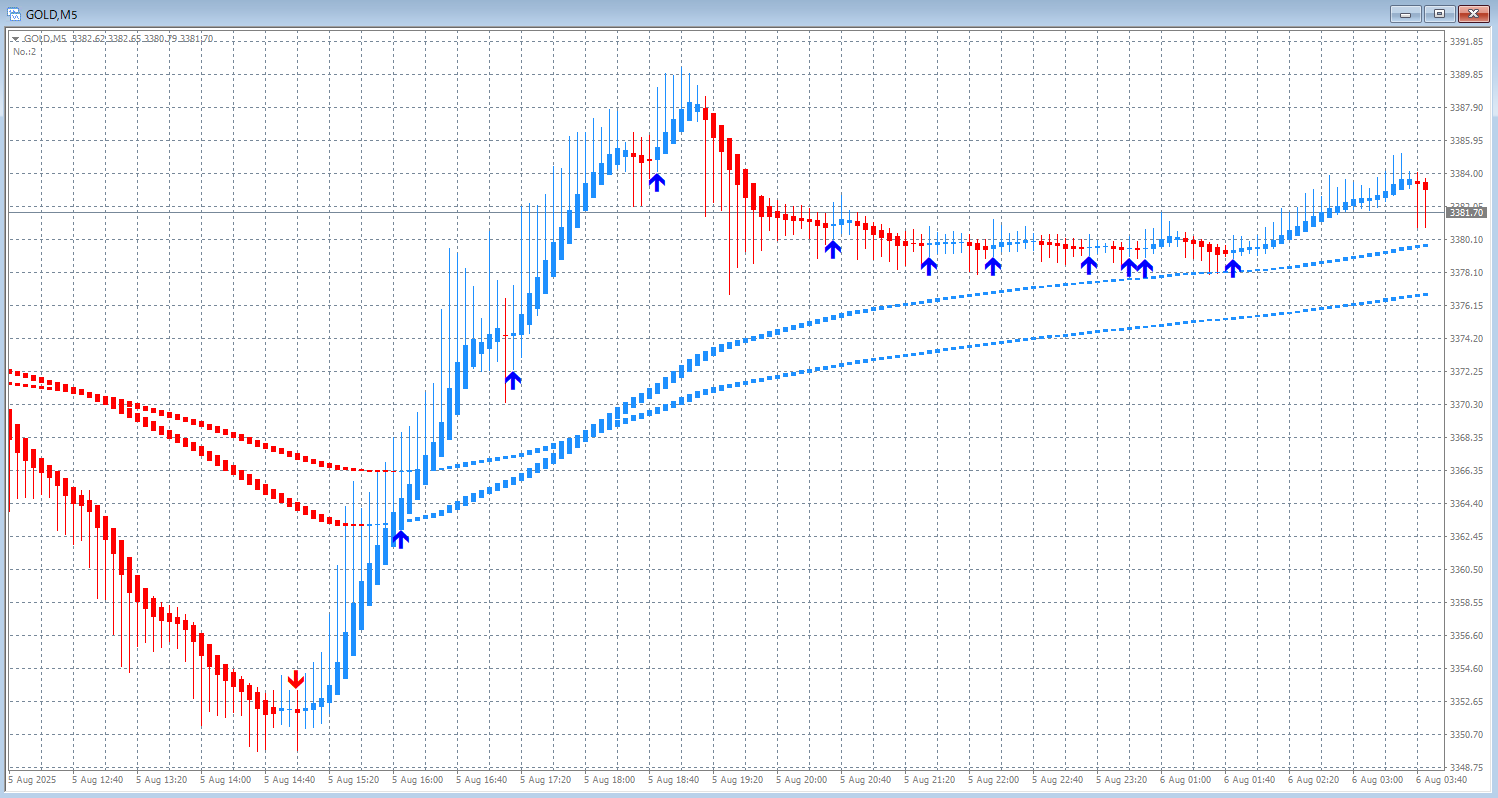Click the GOLD,M5 title bar text
1498x798 pixels.
tap(51, 13)
